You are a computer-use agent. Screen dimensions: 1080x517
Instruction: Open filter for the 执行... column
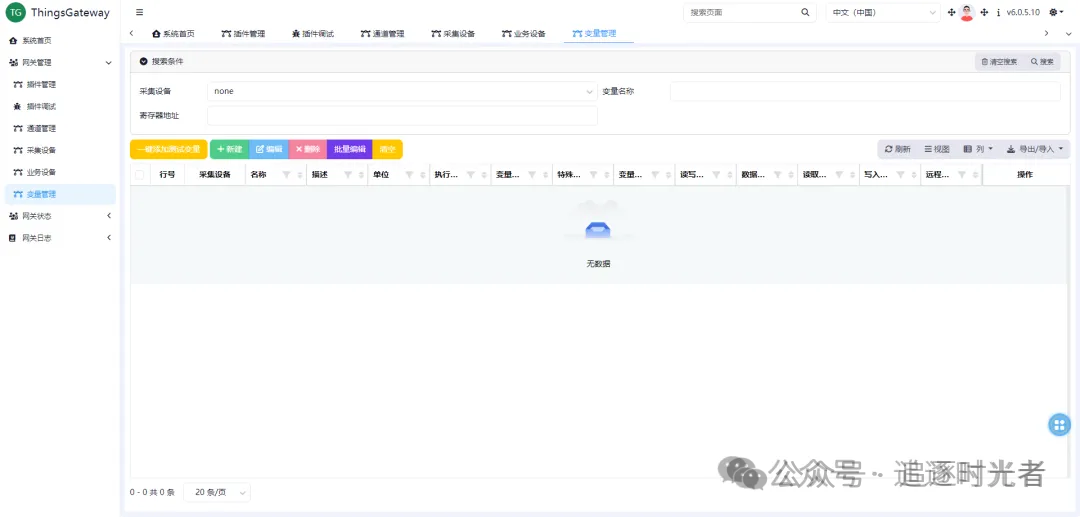pyautogui.click(x=470, y=175)
